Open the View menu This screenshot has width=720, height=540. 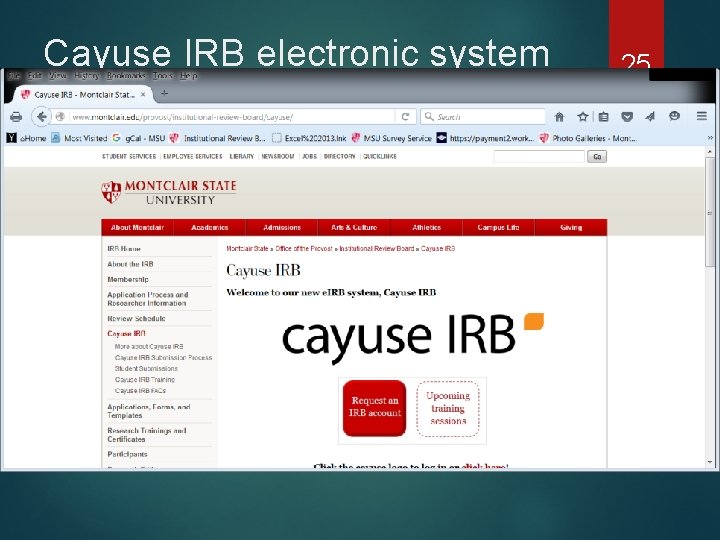click(x=57, y=75)
